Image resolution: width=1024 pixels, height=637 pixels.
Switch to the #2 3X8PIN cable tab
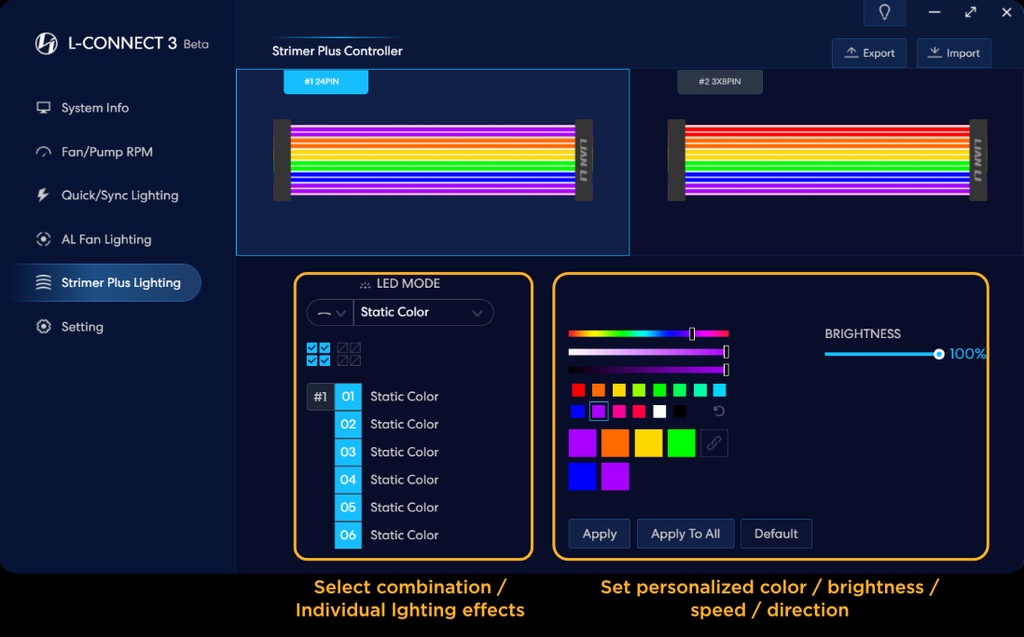(x=719, y=82)
